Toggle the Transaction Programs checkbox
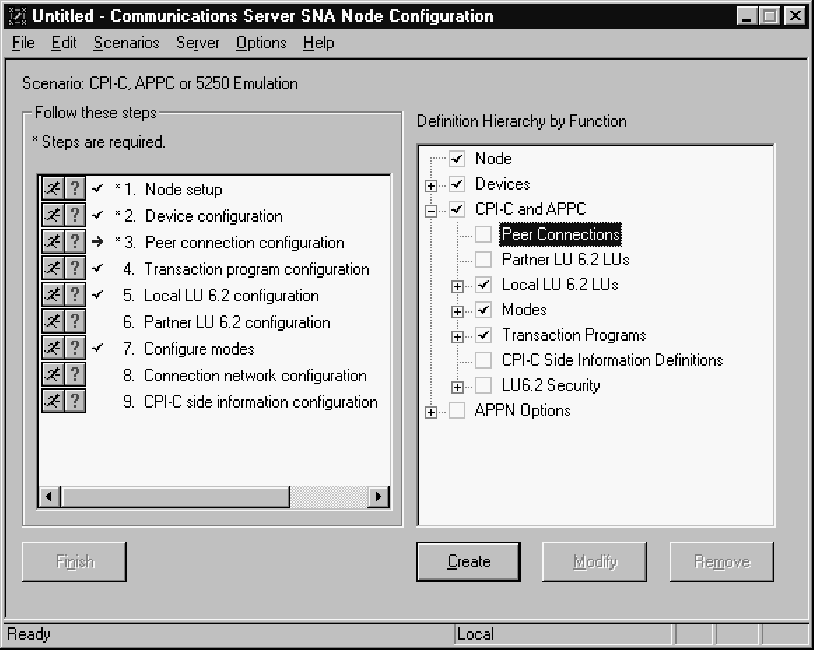Viewport: 814px width, 650px height. [x=483, y=335]
